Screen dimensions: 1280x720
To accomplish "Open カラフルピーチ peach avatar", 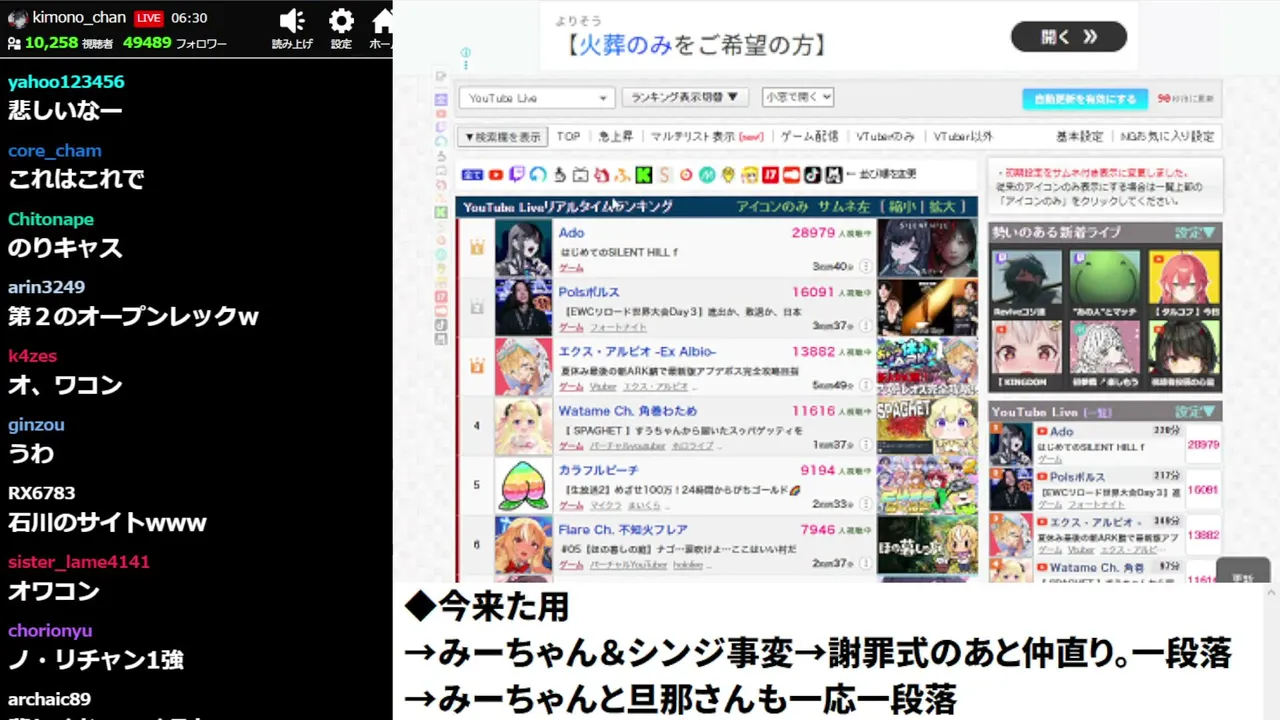I will tap(523, 485).
